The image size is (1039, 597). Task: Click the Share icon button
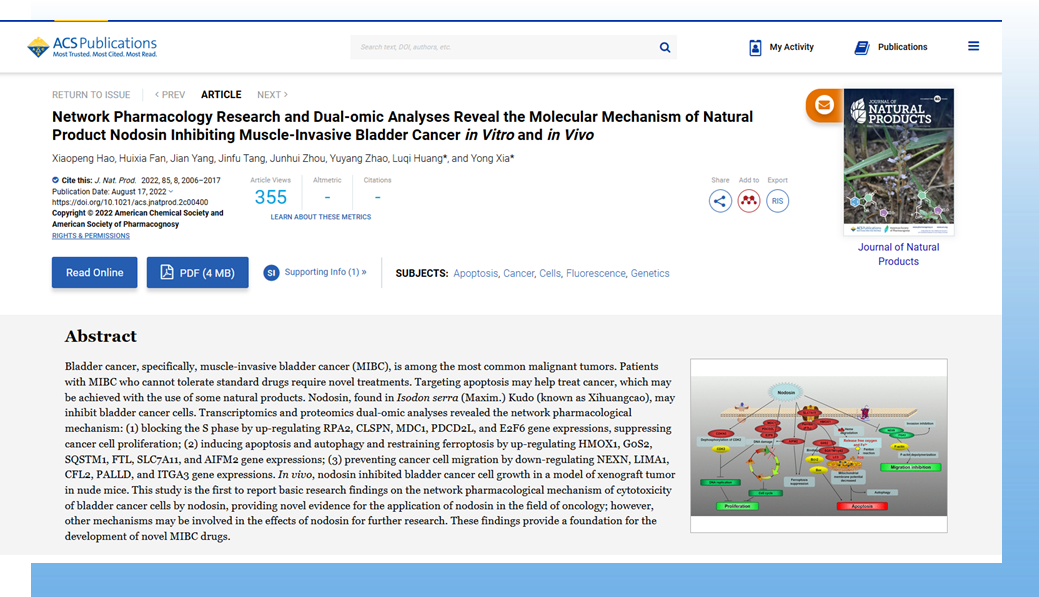(720, 201)
